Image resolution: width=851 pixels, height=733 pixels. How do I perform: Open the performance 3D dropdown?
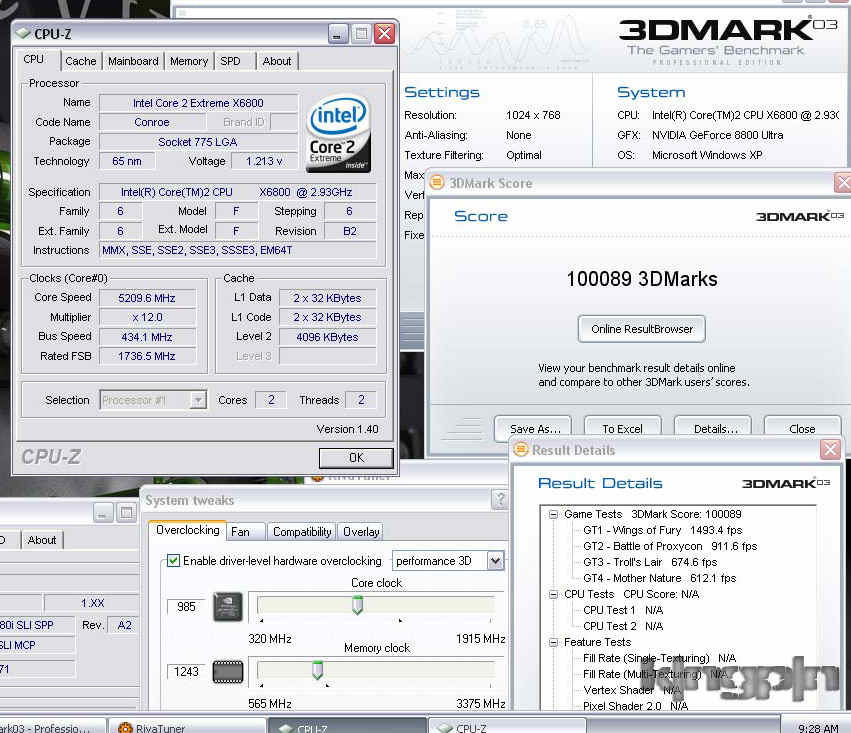tap(495, 561)
